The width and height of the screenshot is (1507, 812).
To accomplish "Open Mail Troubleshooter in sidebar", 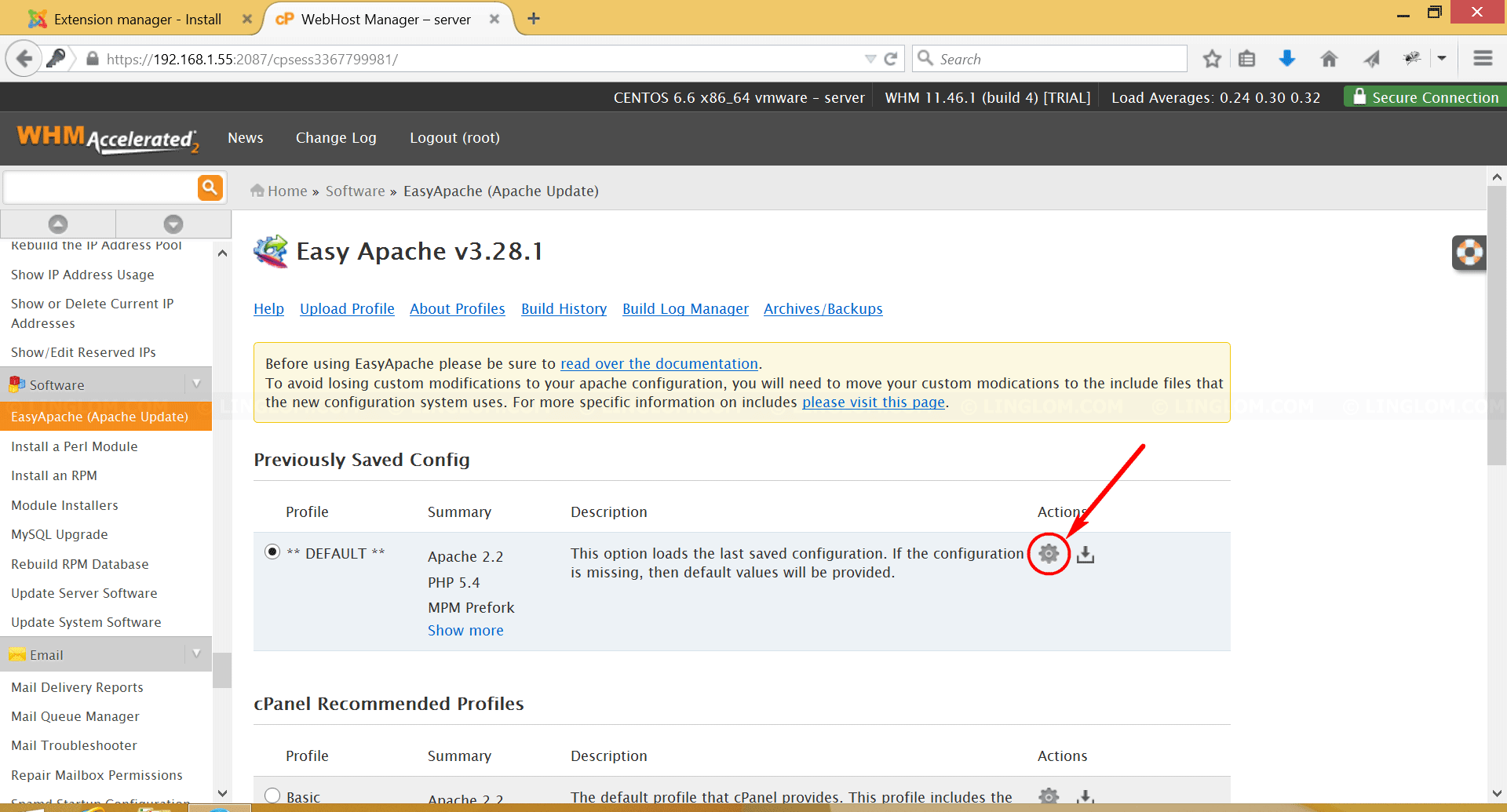I will 74,745.
